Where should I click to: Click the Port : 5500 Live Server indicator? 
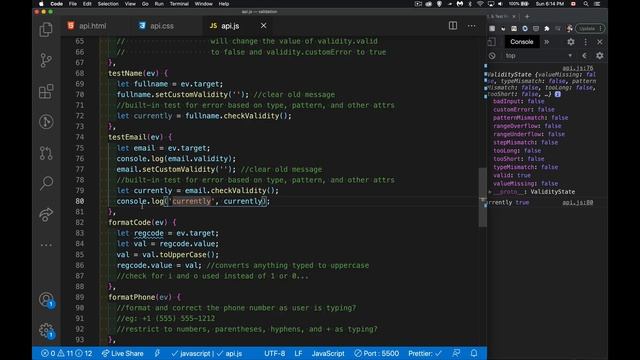click(376, 353)
